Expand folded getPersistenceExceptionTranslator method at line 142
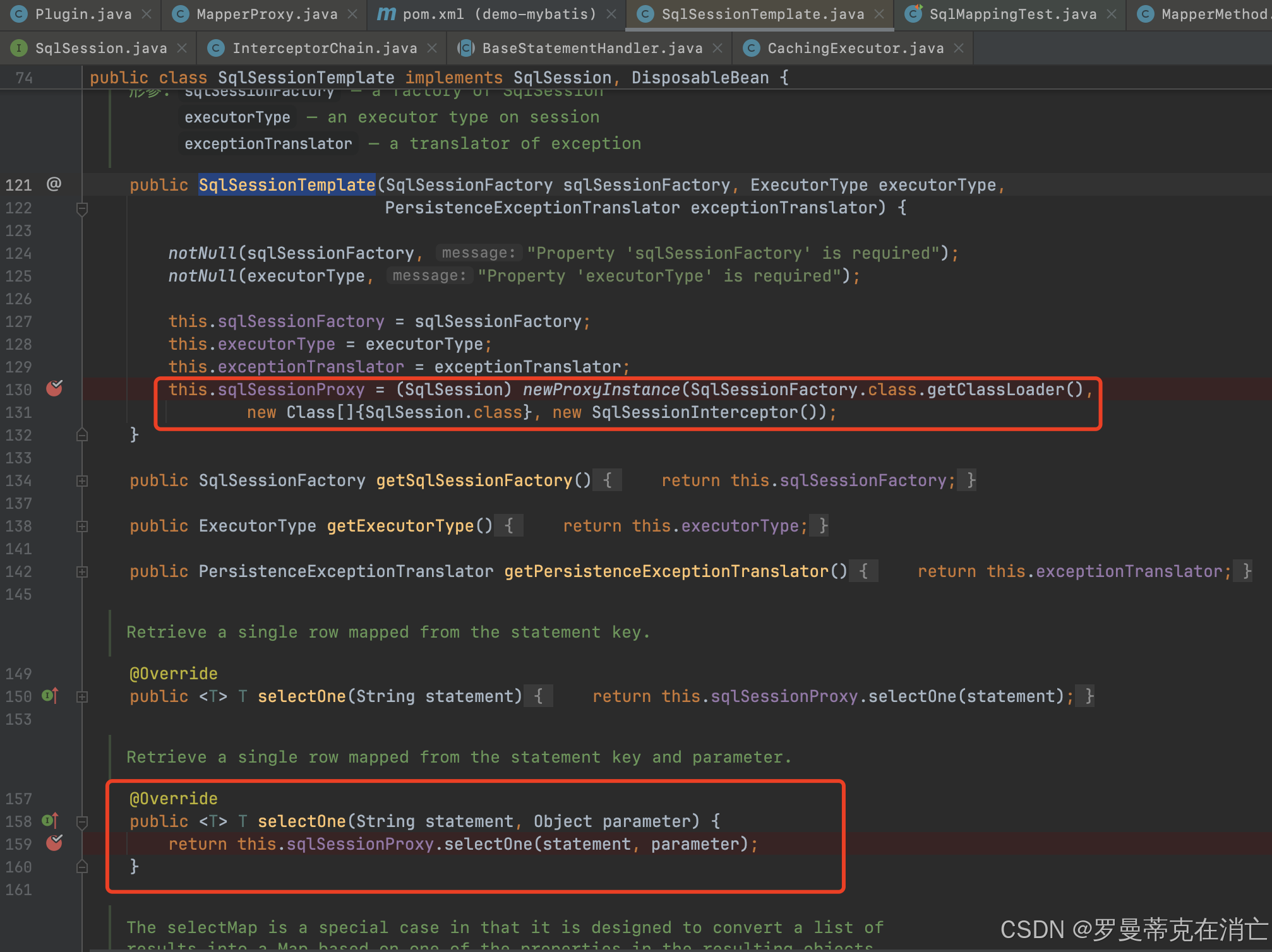Screen dimensions: 1272x952 point(82,572)
